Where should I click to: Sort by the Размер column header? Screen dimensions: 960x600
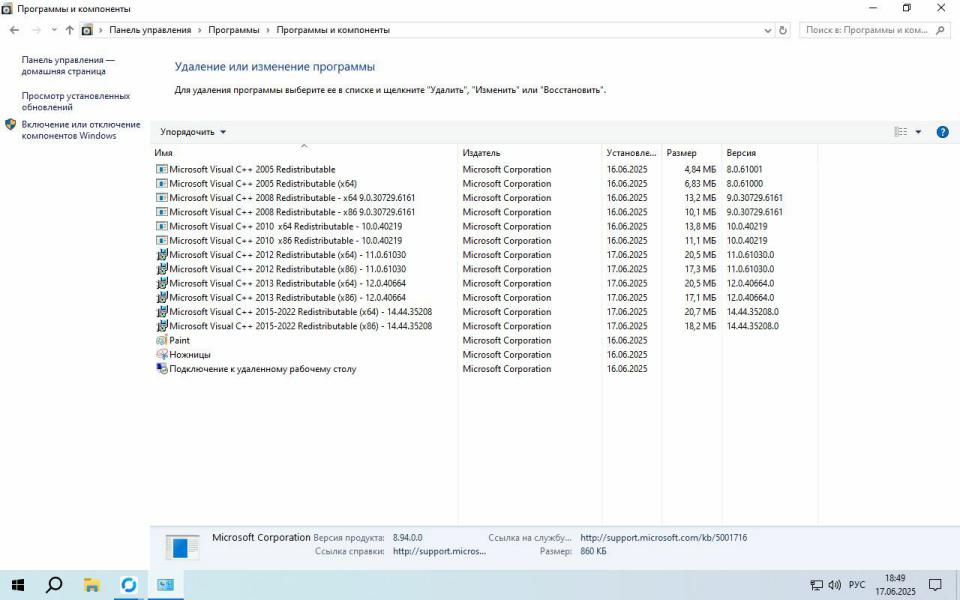[691, 152]
